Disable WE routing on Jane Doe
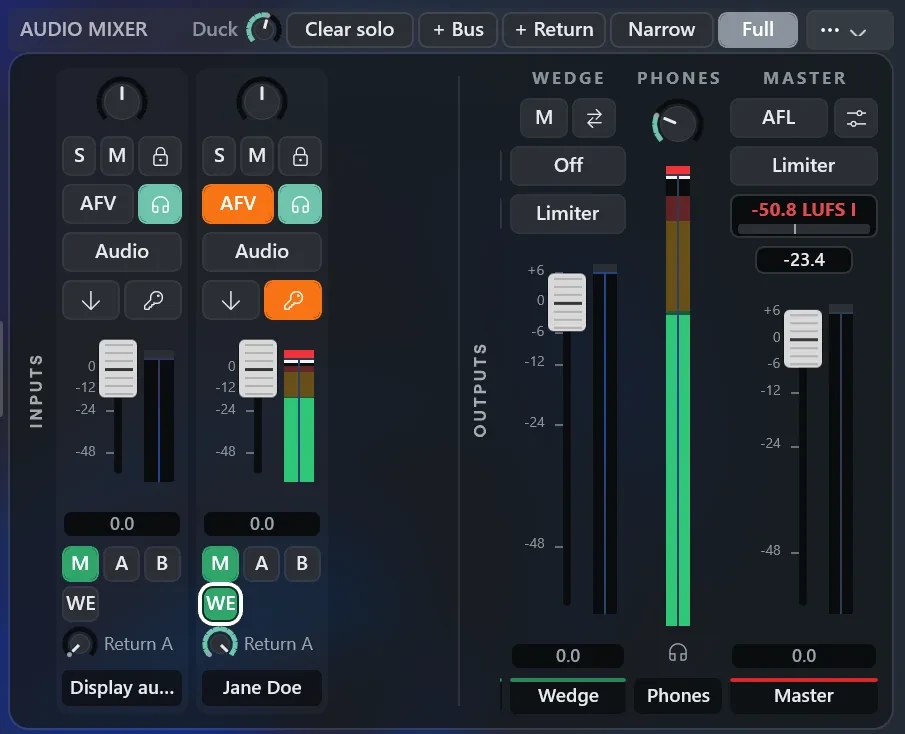Image resolution: width=905 pixels, height=734 pixels. click(220, 604)
